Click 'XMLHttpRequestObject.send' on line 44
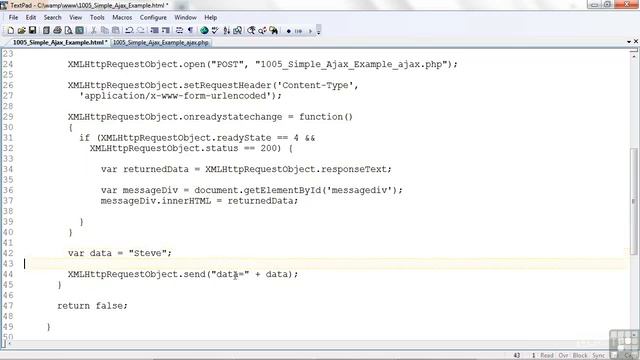 (136, 274)
